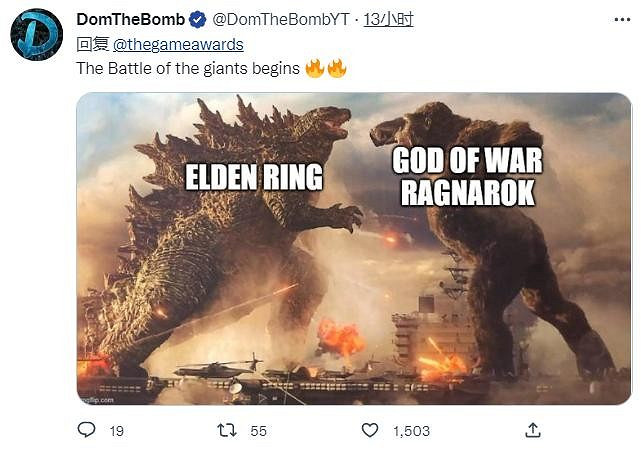The image size is (641, 451).
Task: Click the reply speech bubble icon
Action: point(87,430)
